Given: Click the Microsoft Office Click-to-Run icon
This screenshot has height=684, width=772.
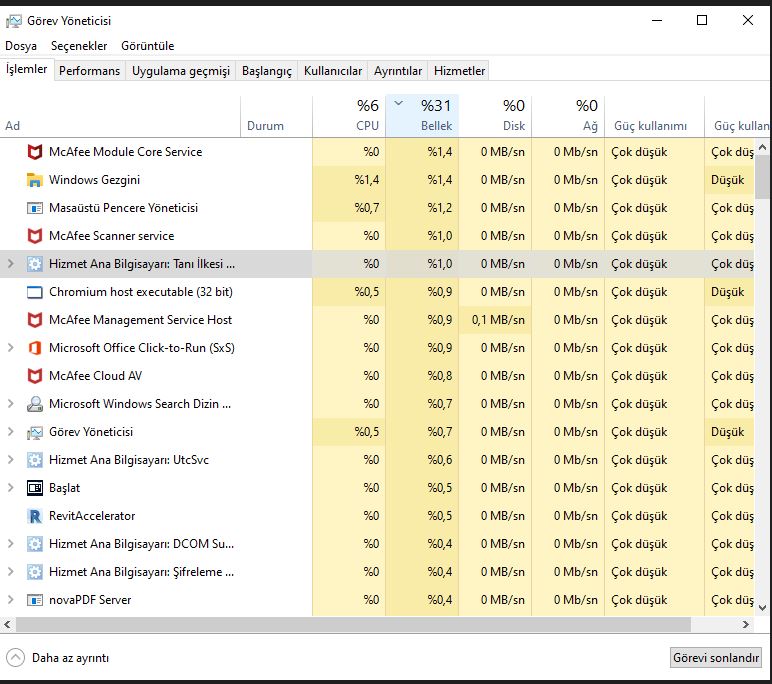Looking at the screenshot, I should coord(34,348).
